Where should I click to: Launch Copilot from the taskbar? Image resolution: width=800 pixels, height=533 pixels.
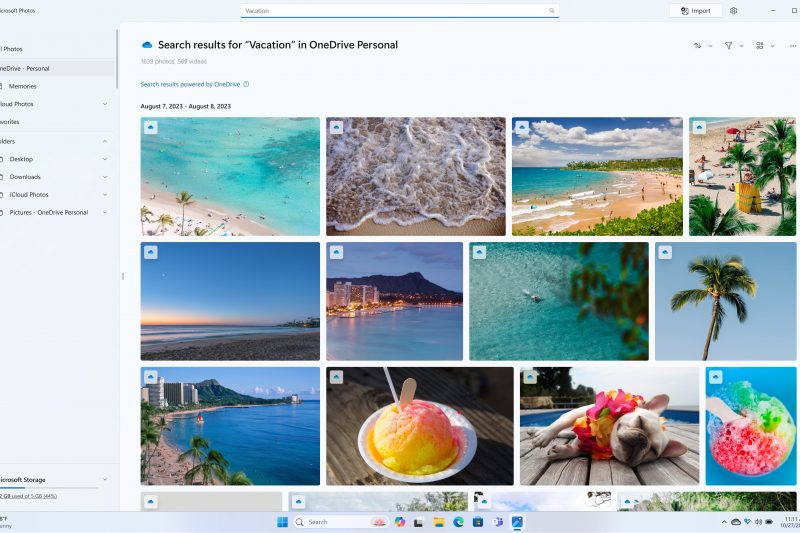coord(399,522)
